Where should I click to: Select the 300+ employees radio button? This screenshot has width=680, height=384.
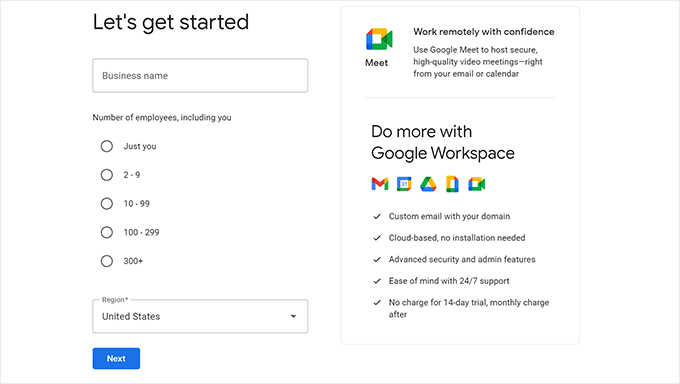pos(107,261)
